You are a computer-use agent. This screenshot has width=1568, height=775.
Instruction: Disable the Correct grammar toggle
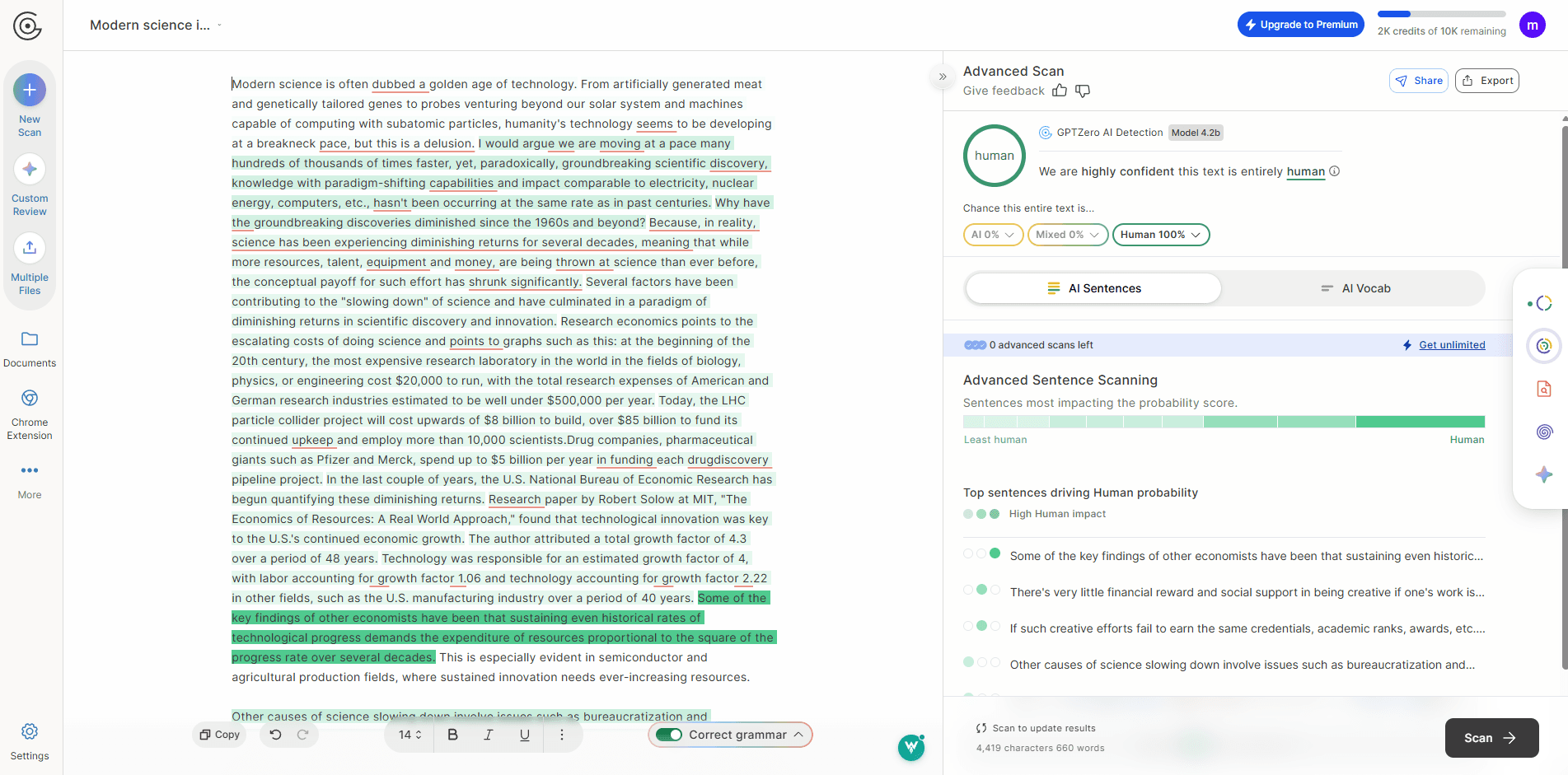point(669,735)
